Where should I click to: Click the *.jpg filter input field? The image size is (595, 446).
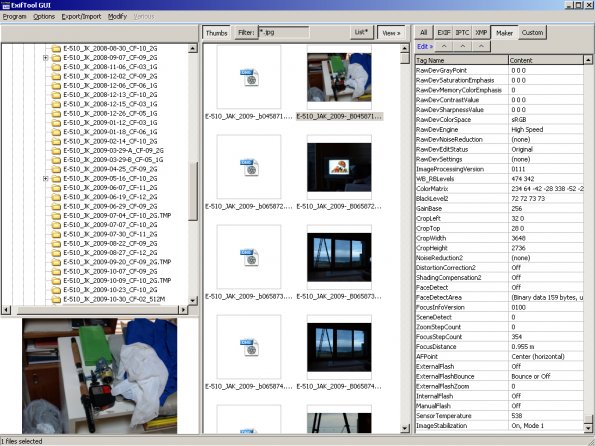pyautogui.click(x=283, y=33)
